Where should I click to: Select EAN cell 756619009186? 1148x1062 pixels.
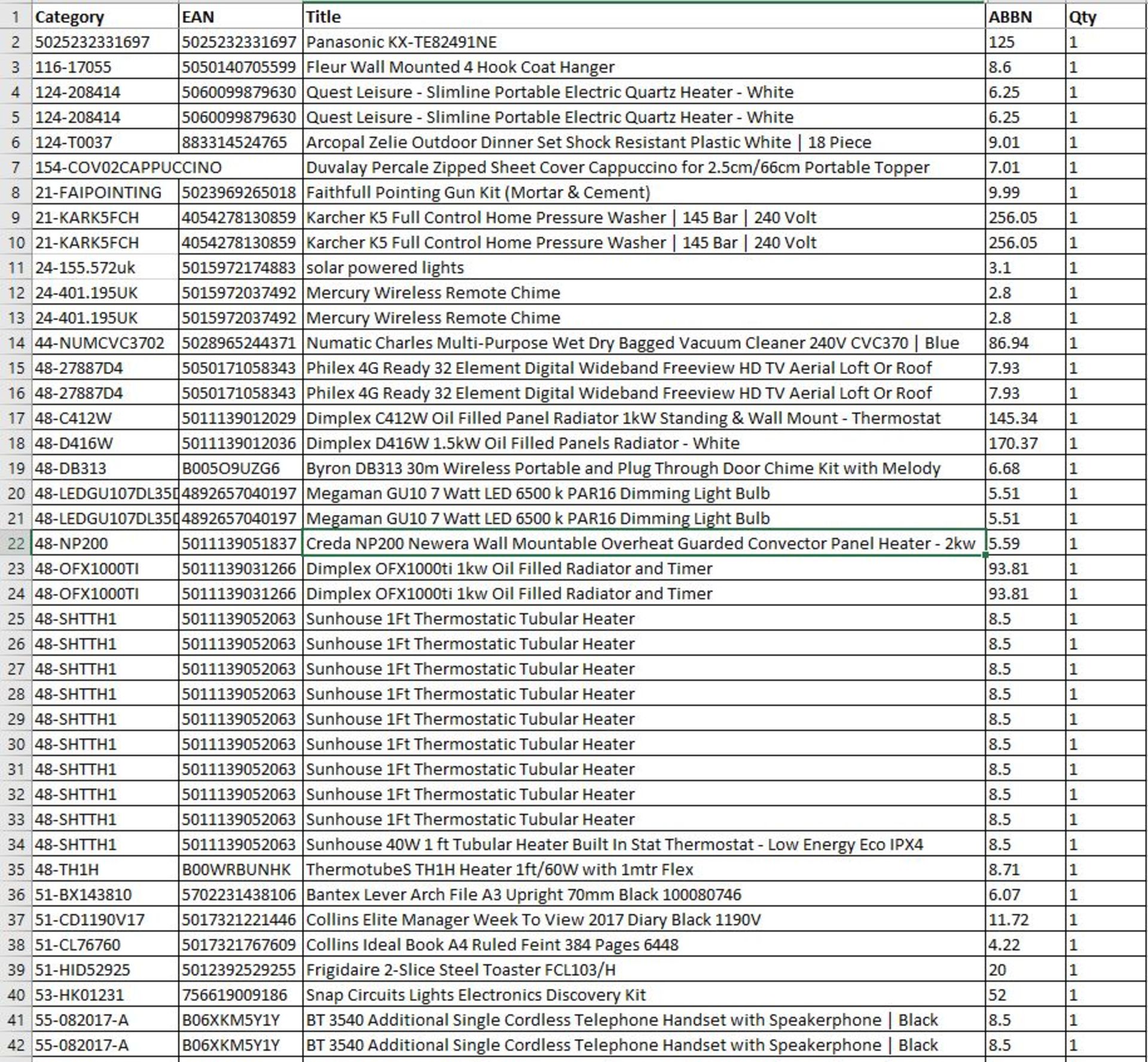pos(240,995)
